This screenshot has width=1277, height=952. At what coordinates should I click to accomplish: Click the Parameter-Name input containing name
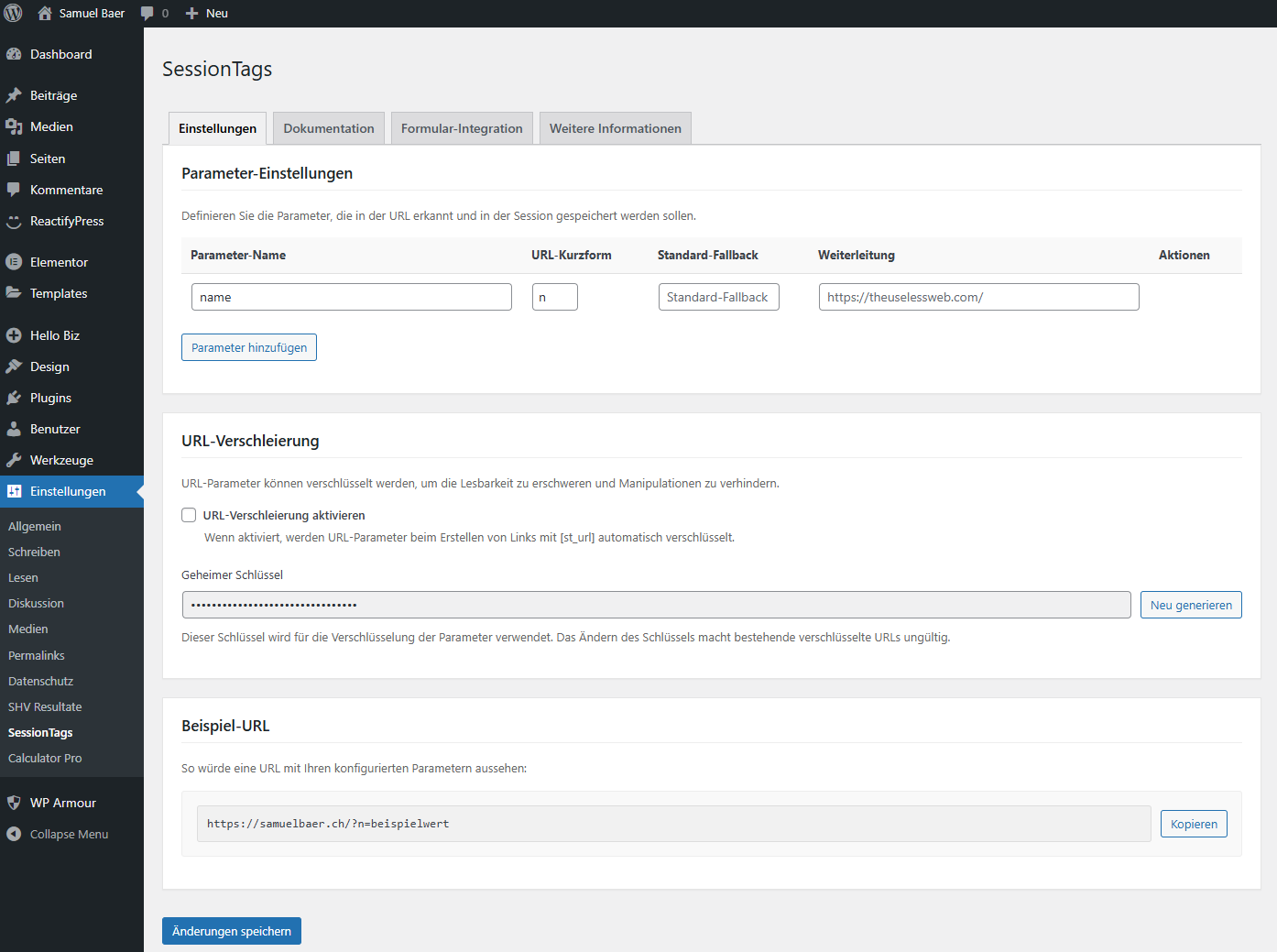352,297
